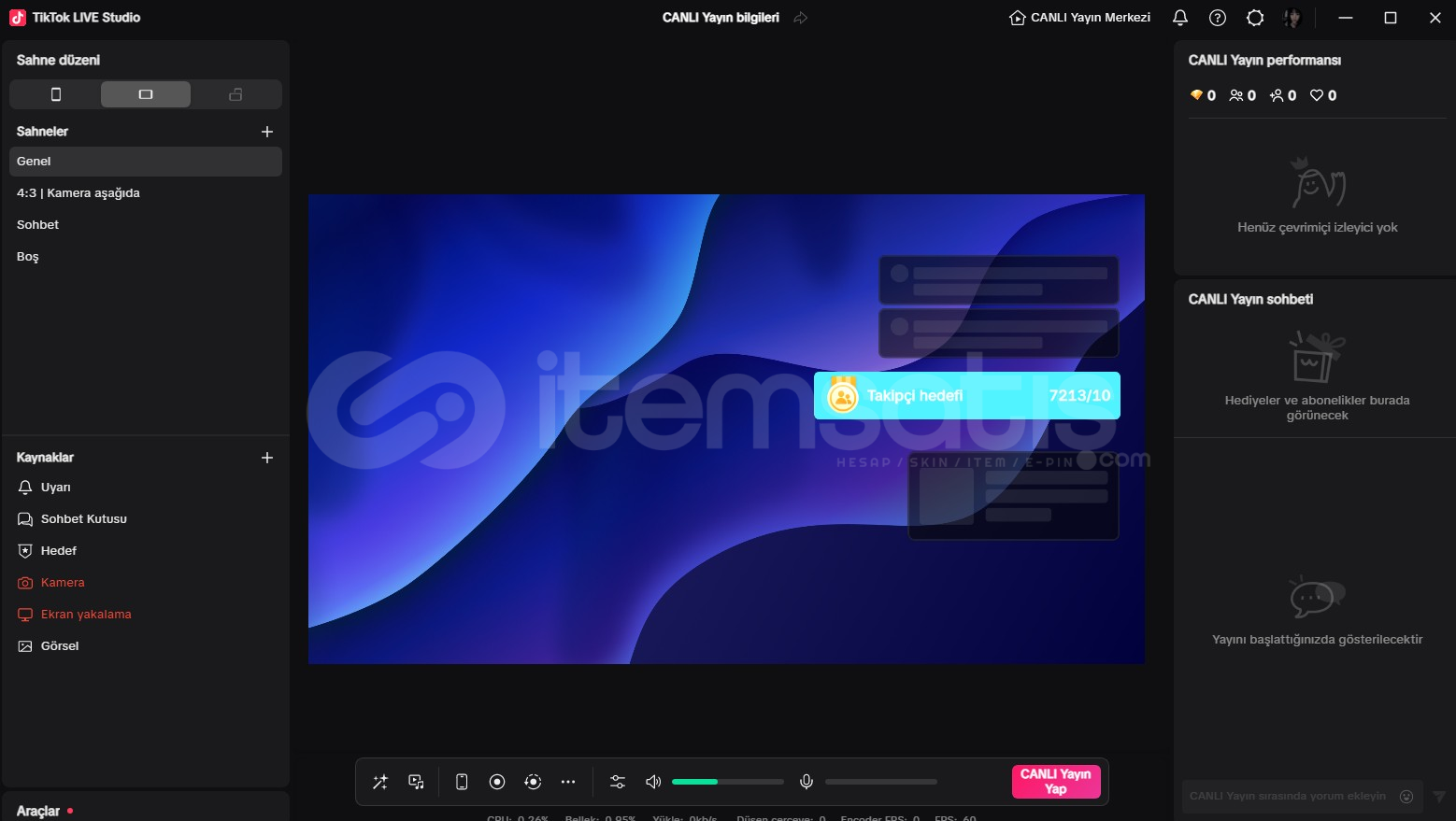This screenshot has width=1456, height=821.
Task: Adjust the microphone volume slider
Action: pos(881,782)
